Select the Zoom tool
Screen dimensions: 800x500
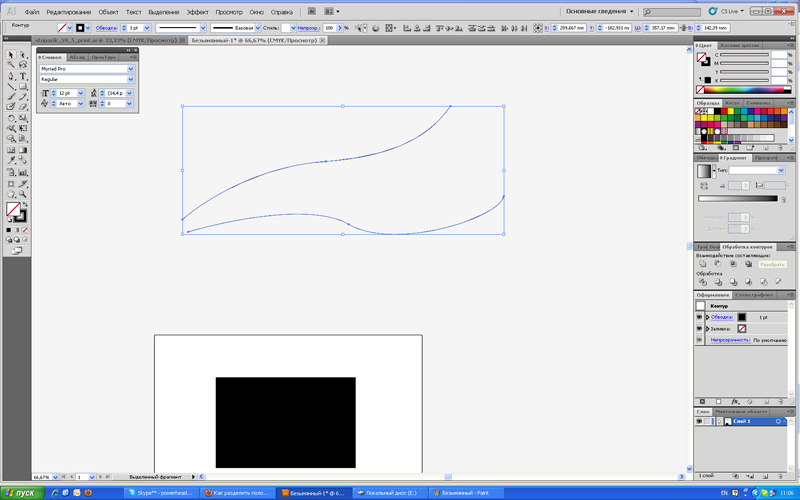point(23,194)
